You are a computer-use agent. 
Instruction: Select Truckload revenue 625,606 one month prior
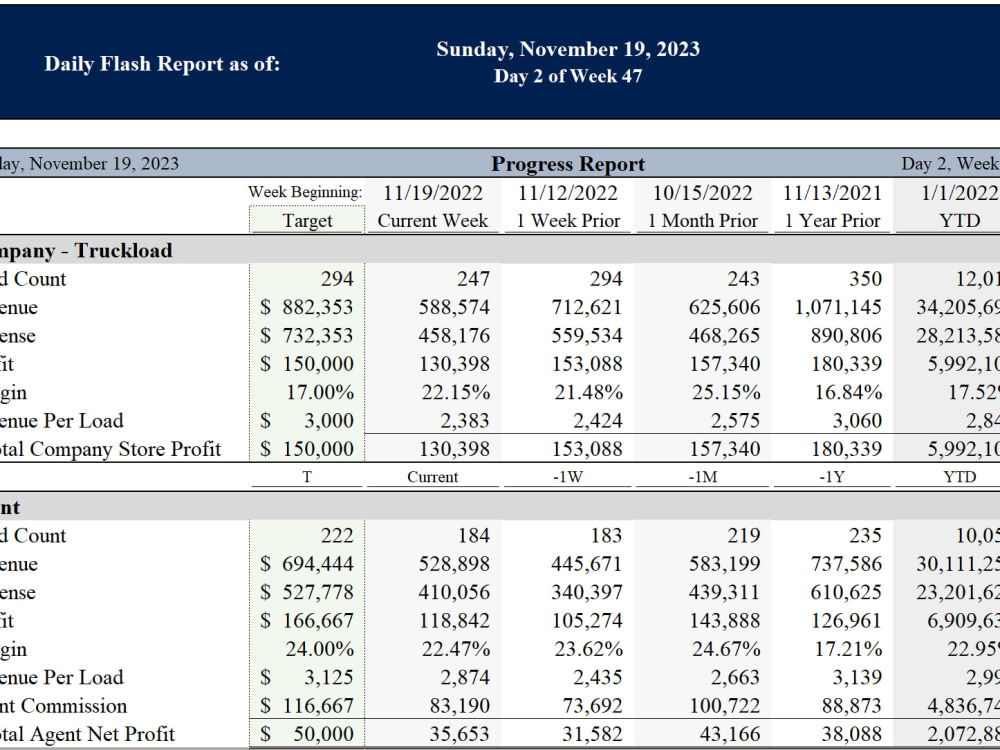724,307
